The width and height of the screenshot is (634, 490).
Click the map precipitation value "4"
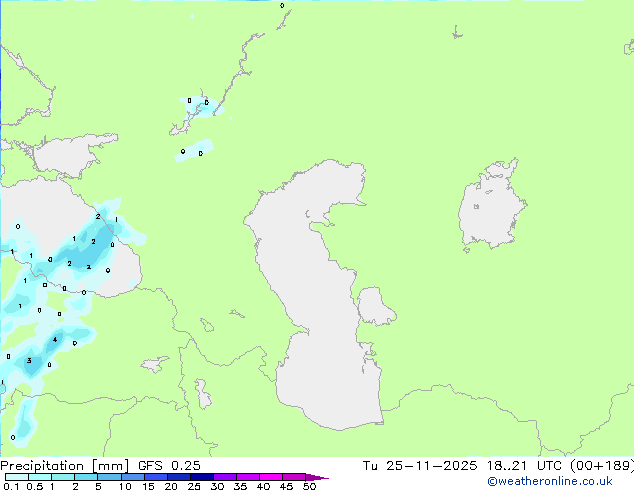point(55,340)
